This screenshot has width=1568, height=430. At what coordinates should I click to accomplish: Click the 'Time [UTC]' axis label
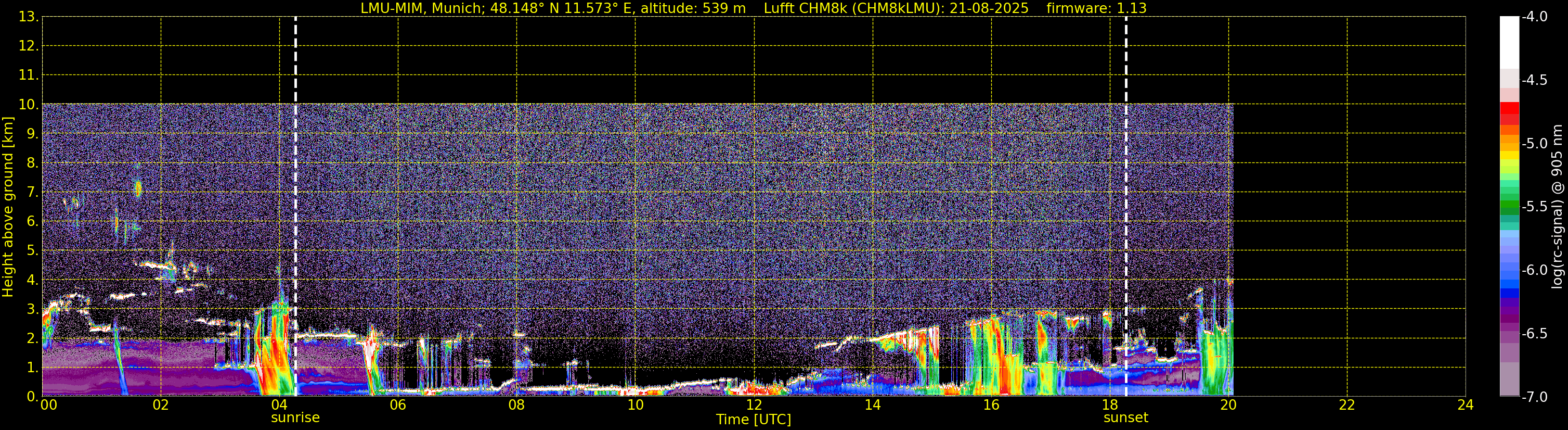754,420
